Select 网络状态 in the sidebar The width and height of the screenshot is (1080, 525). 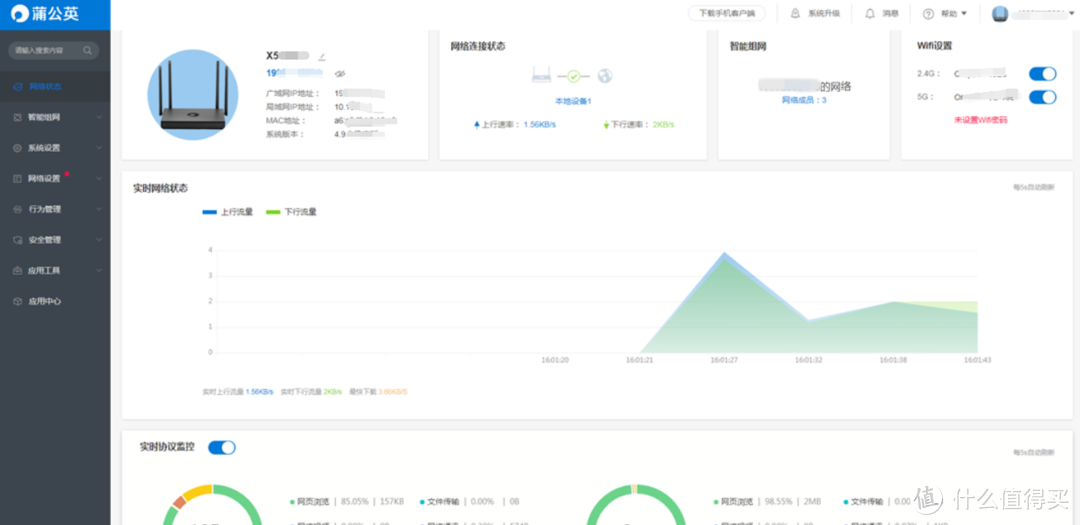tap(45, 87)
